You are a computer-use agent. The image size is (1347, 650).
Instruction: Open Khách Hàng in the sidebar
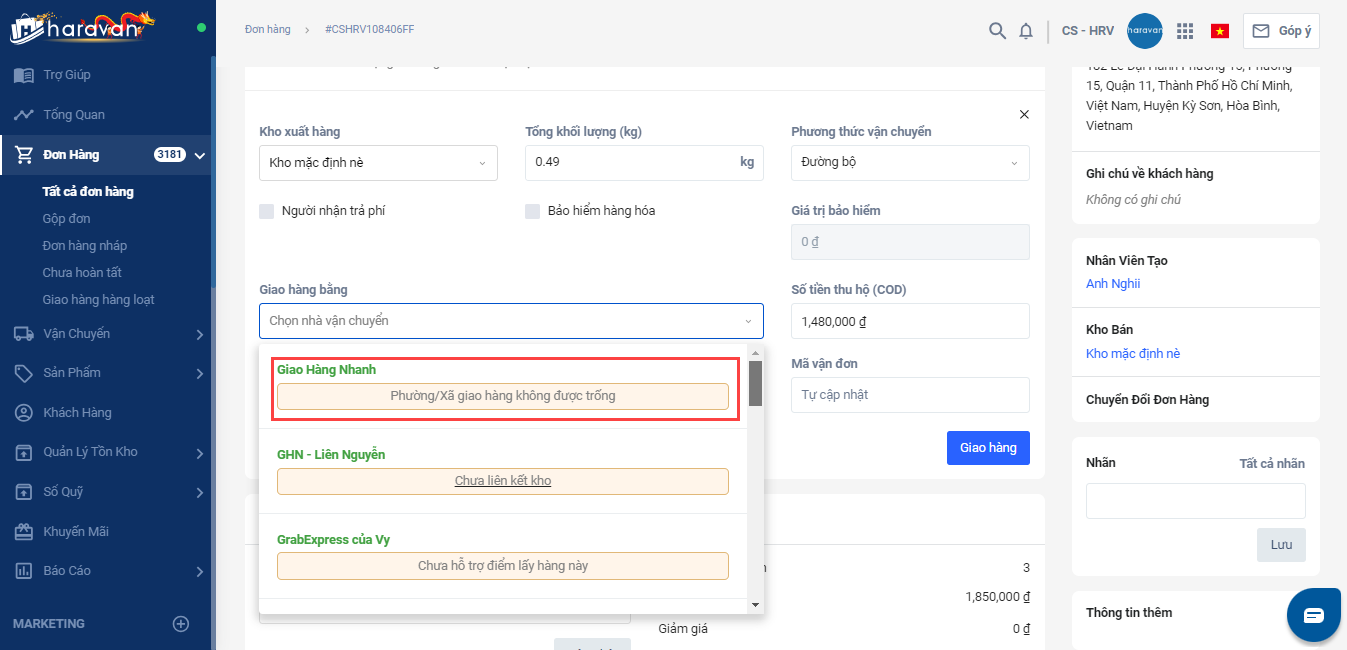pos(77,413)
